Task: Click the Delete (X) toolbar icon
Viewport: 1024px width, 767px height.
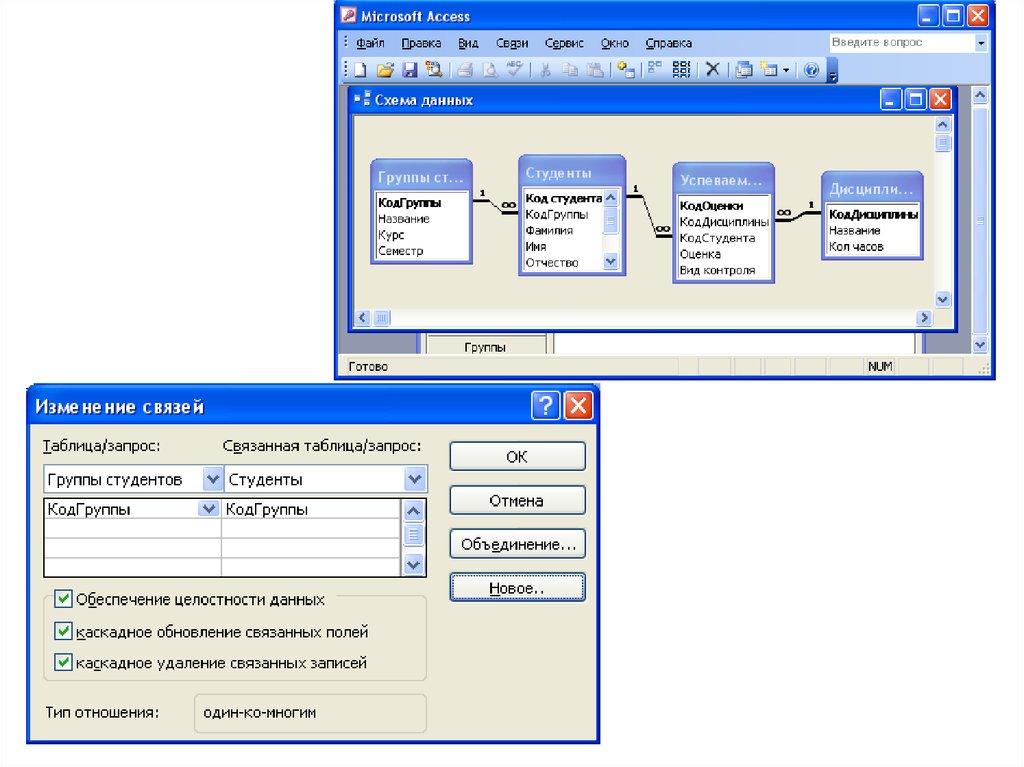Action: point(713,70)
